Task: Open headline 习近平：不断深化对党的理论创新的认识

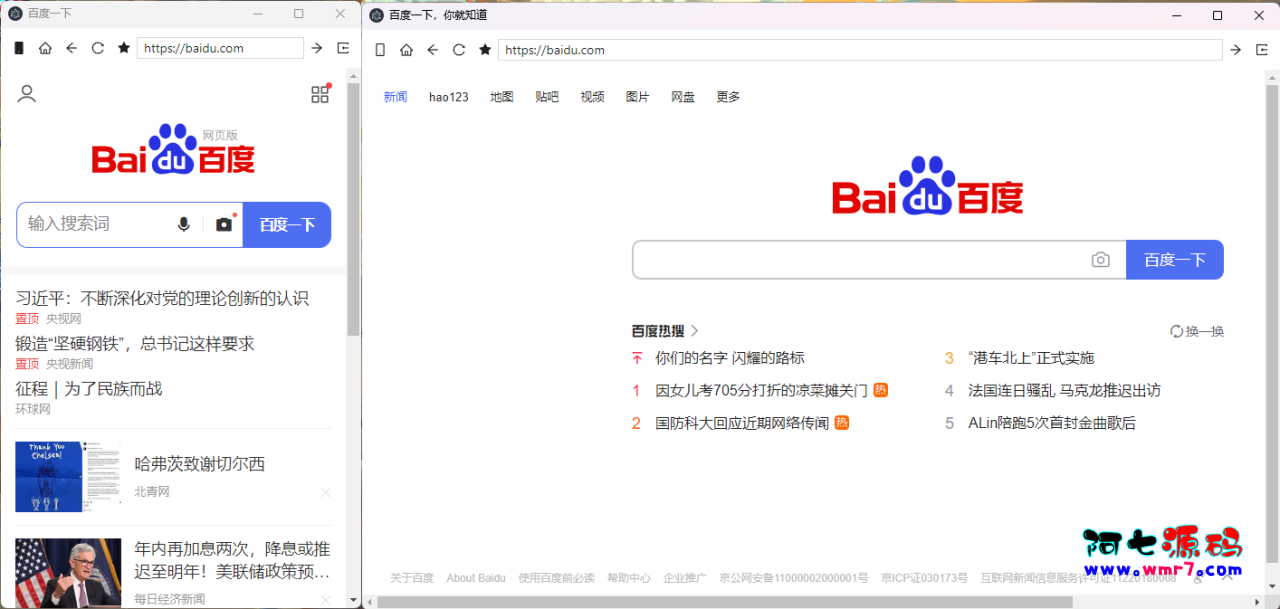Action: [162, 298]
